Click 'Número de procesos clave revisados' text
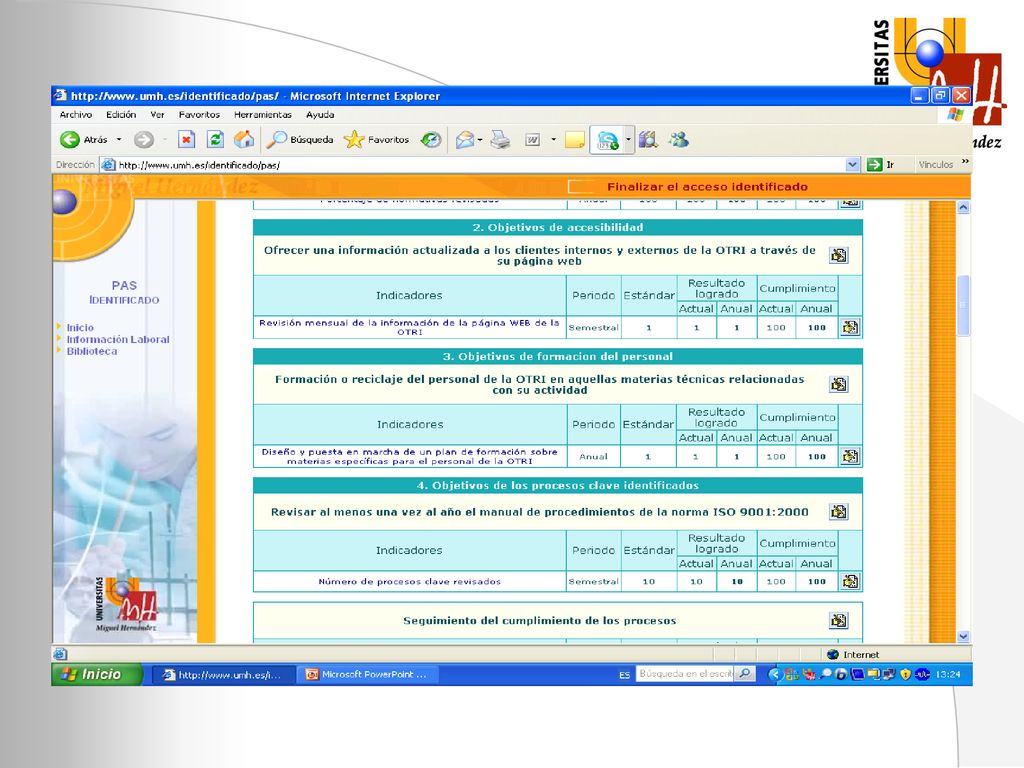Screen dimensions: 1024x768 tap(409, 581)
